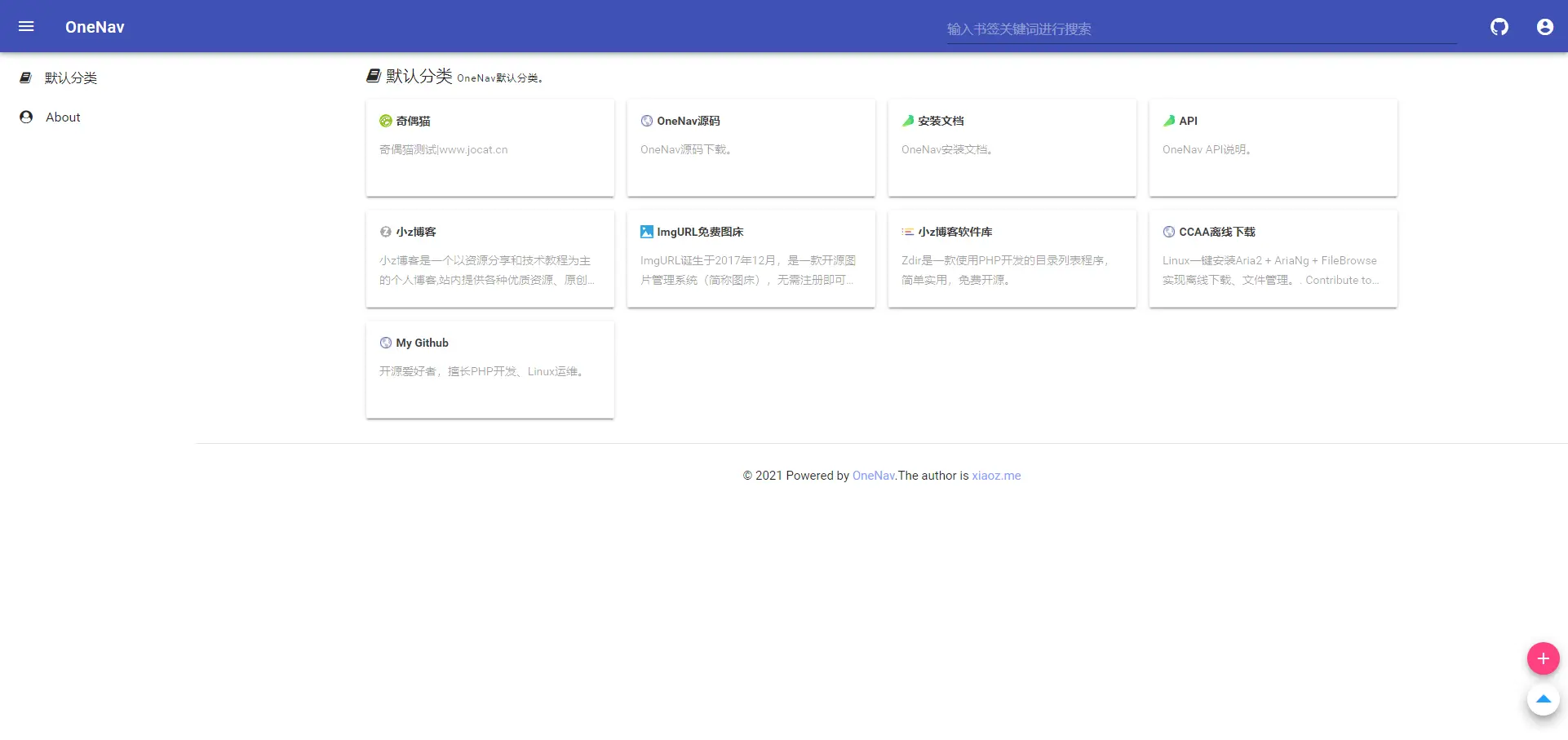Open the OneNav源码 bookmark title

pyautogui.click(x=689, y=121)
